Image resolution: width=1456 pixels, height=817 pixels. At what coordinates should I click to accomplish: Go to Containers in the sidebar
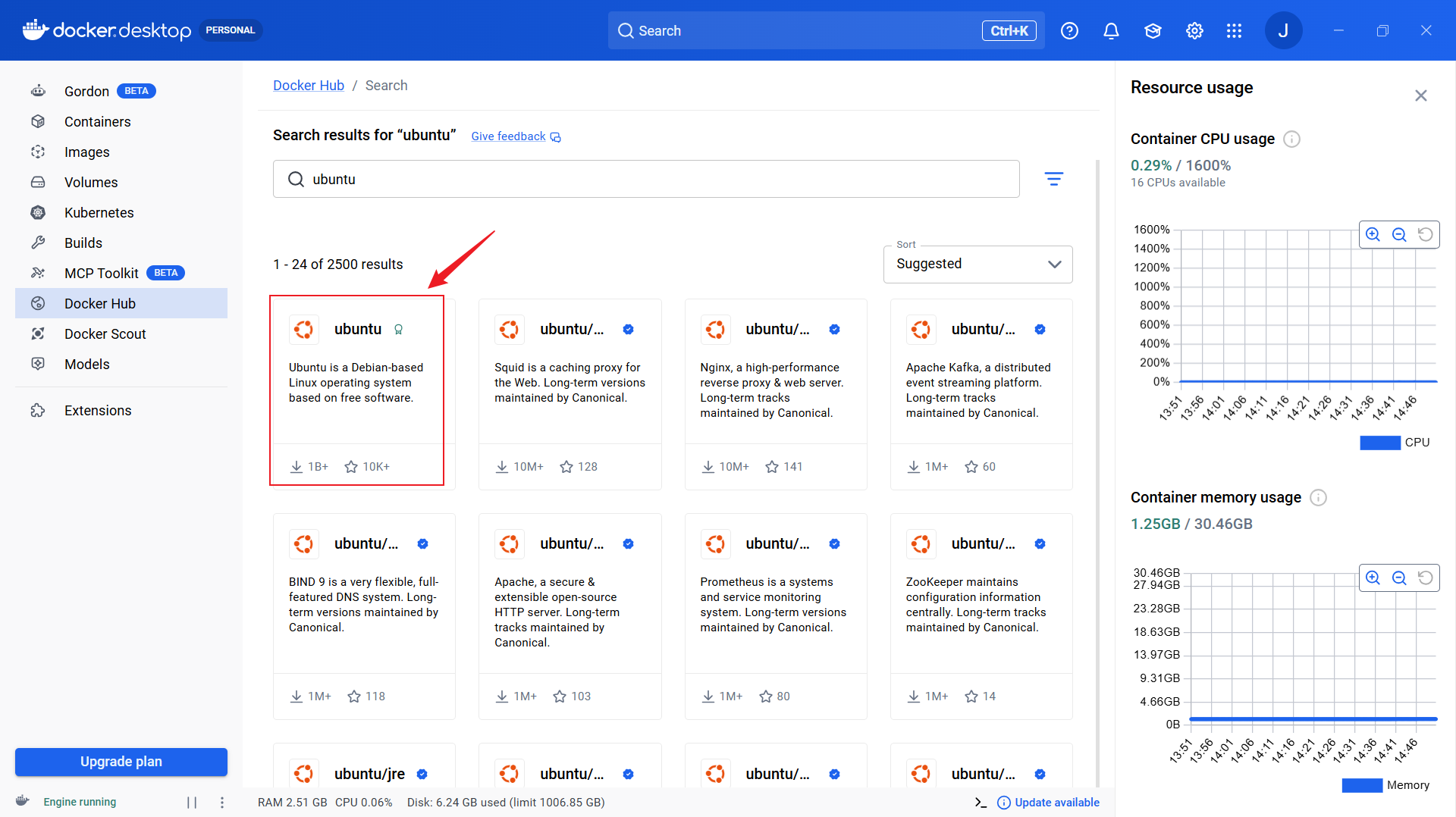tap(121, 121)
